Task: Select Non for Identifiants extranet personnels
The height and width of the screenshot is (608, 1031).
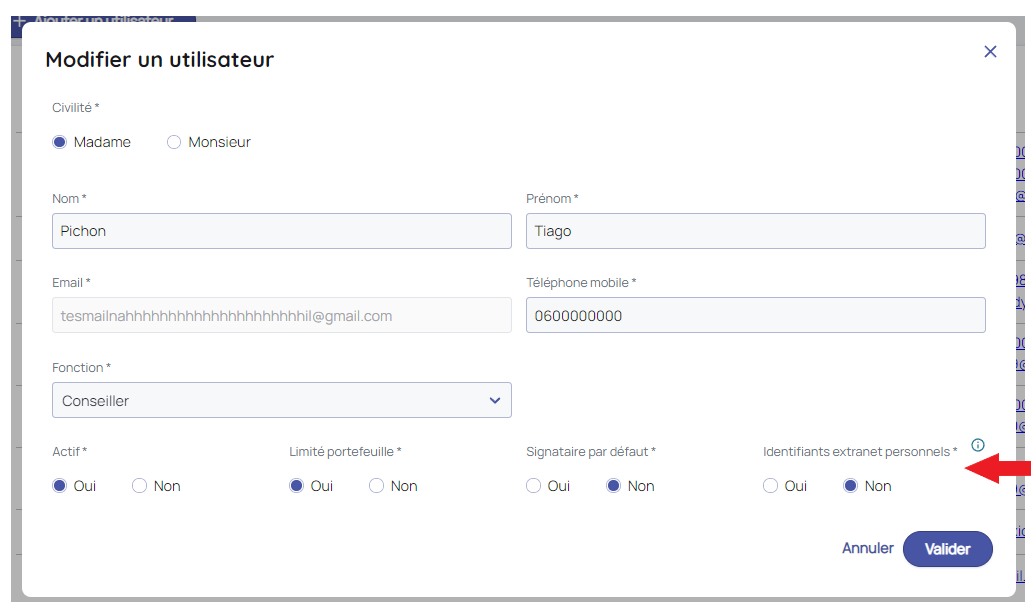Action: point(851,486)
